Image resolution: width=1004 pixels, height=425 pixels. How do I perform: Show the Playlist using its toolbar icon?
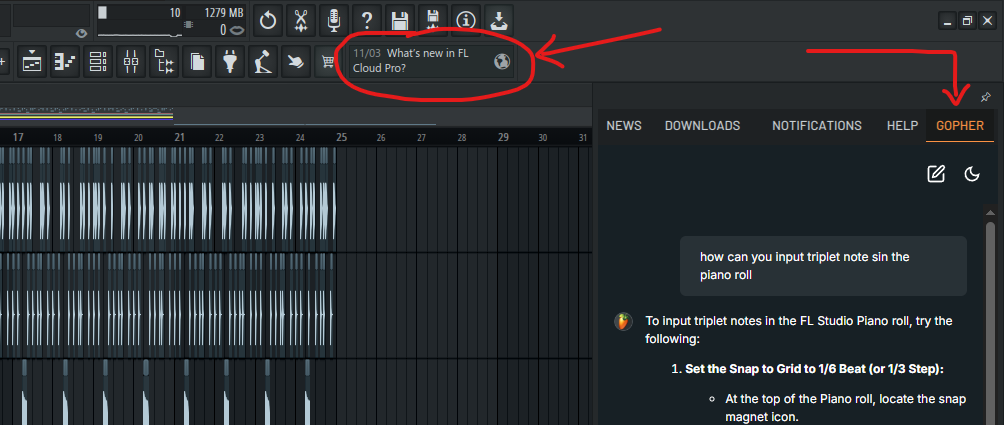point(32,61)
